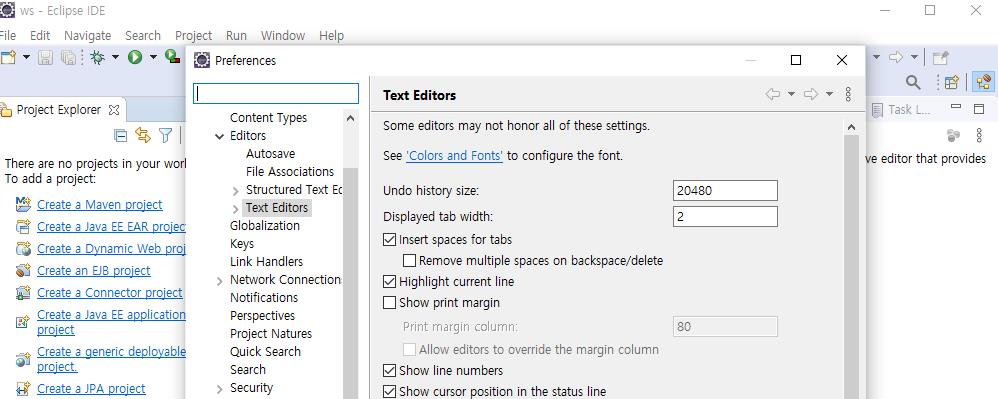Toggle Insert spaces for tabs checkbox
The height and width of the screenshot is (399, 998).
(x=390, y=240)
